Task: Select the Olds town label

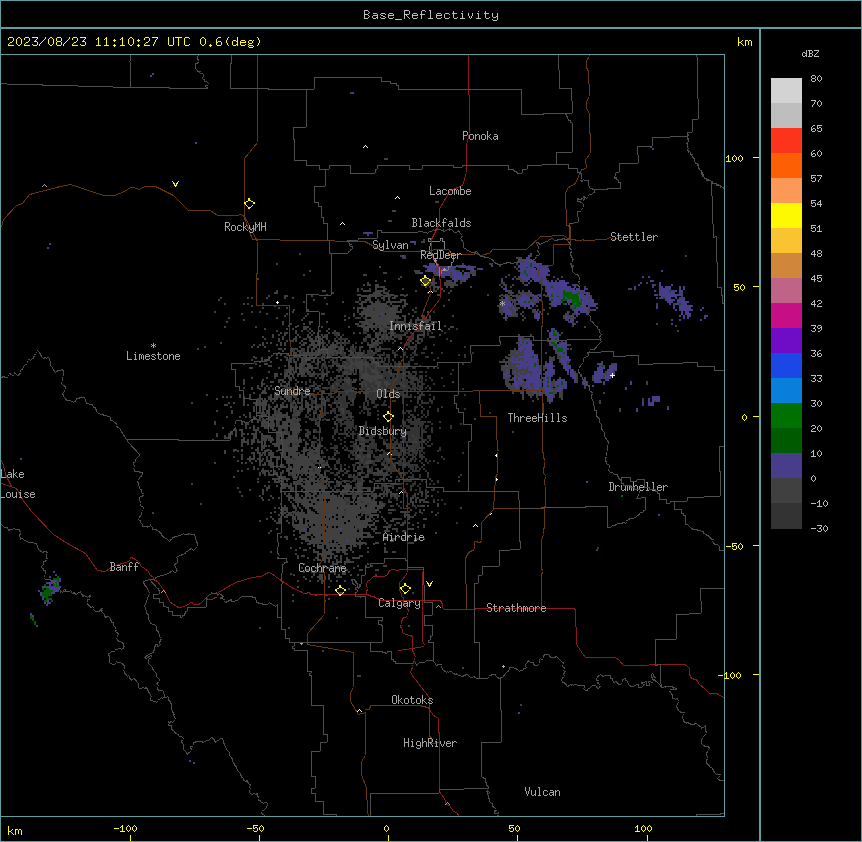Action: [x=388, y=394]
